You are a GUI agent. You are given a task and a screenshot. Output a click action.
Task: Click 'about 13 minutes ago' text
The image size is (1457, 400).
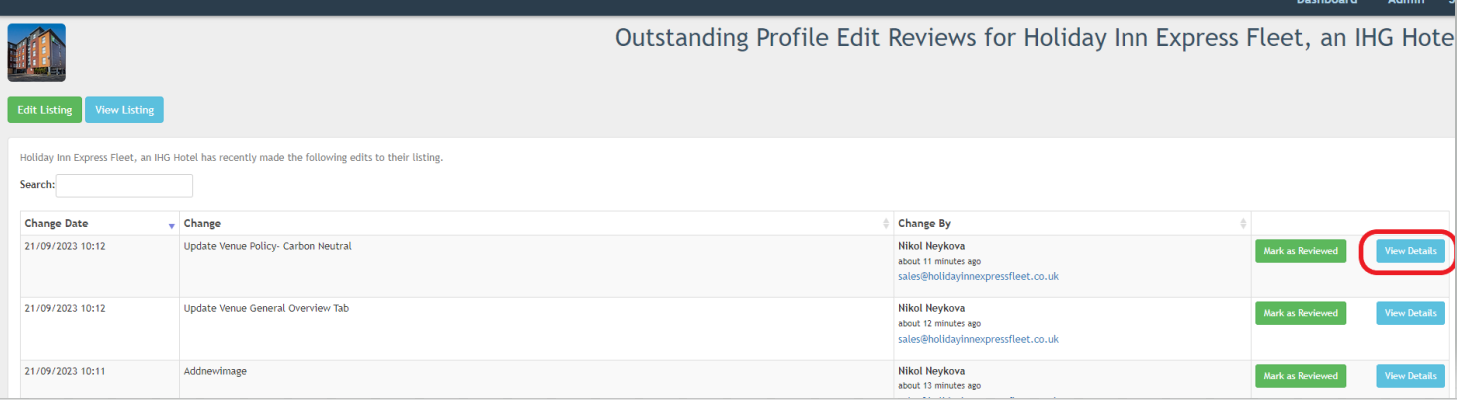tap(939, 386)
